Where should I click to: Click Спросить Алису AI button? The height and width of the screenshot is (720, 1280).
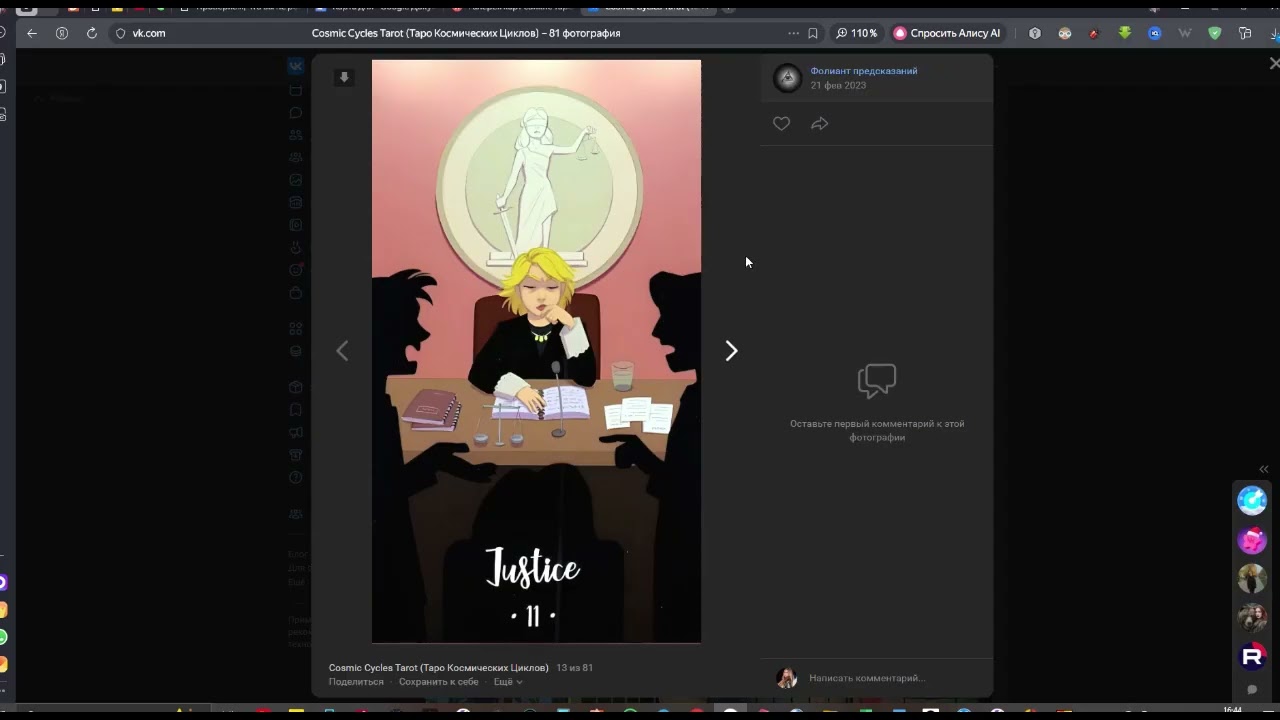947,33
